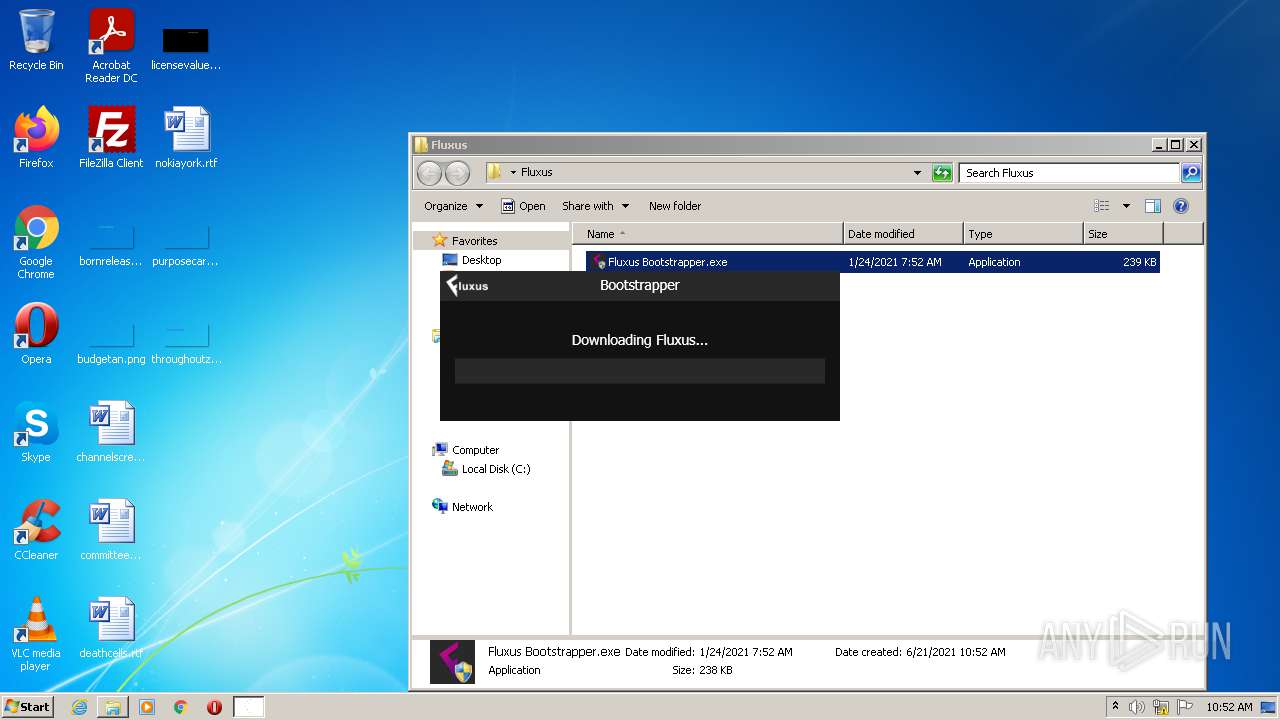Screen dimensions: 1280x720
Task: Select the bornreleas desktop file
Action: [111, 245]
